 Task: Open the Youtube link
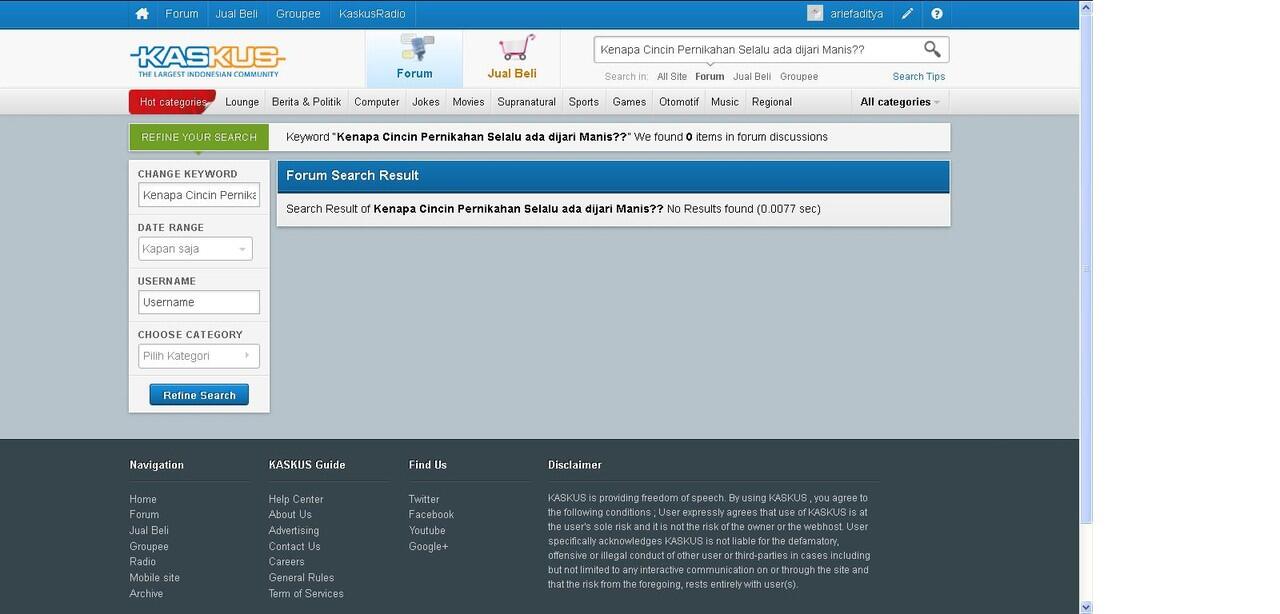[427, 531]
